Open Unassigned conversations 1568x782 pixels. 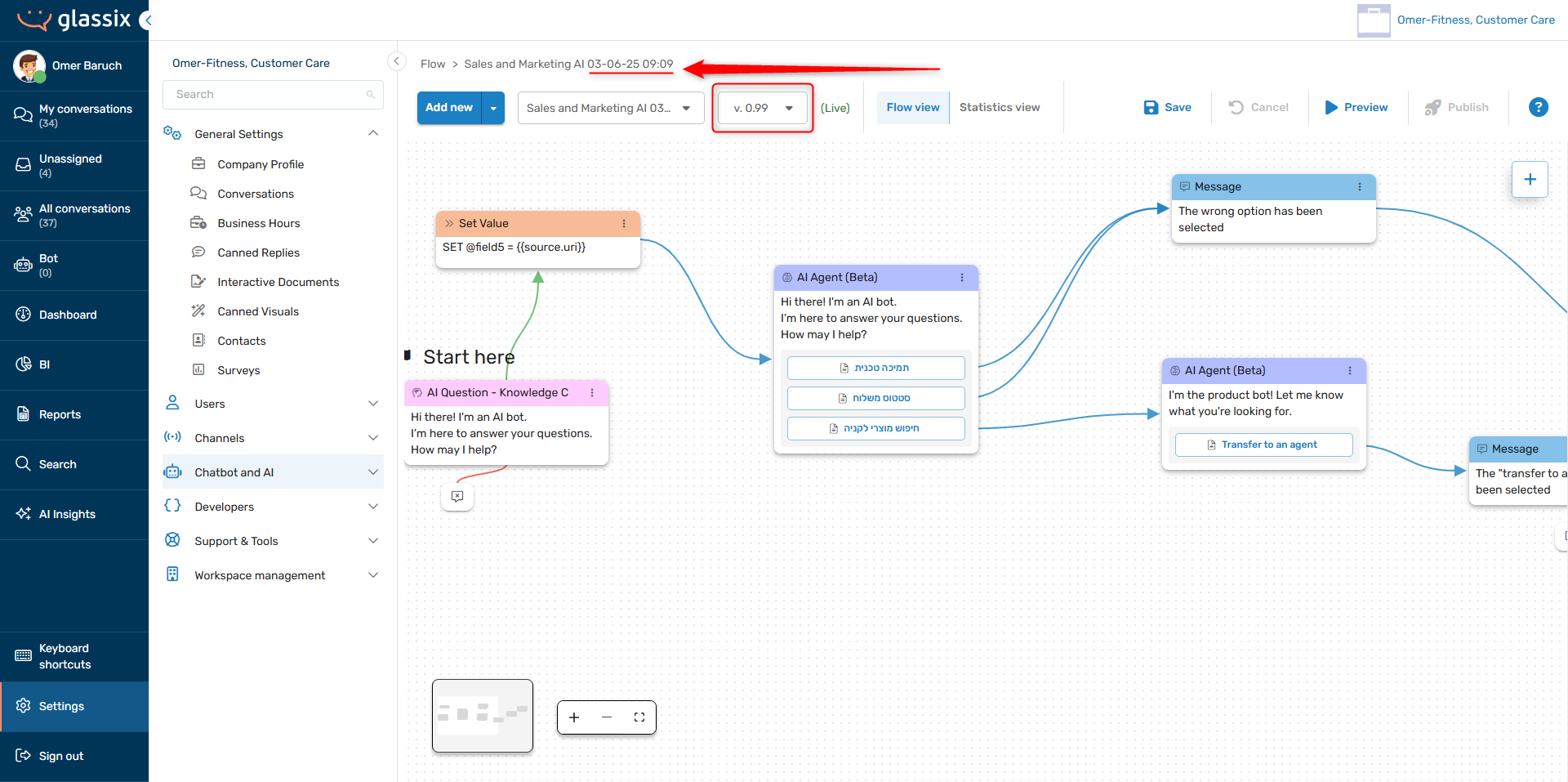point(74,166)
